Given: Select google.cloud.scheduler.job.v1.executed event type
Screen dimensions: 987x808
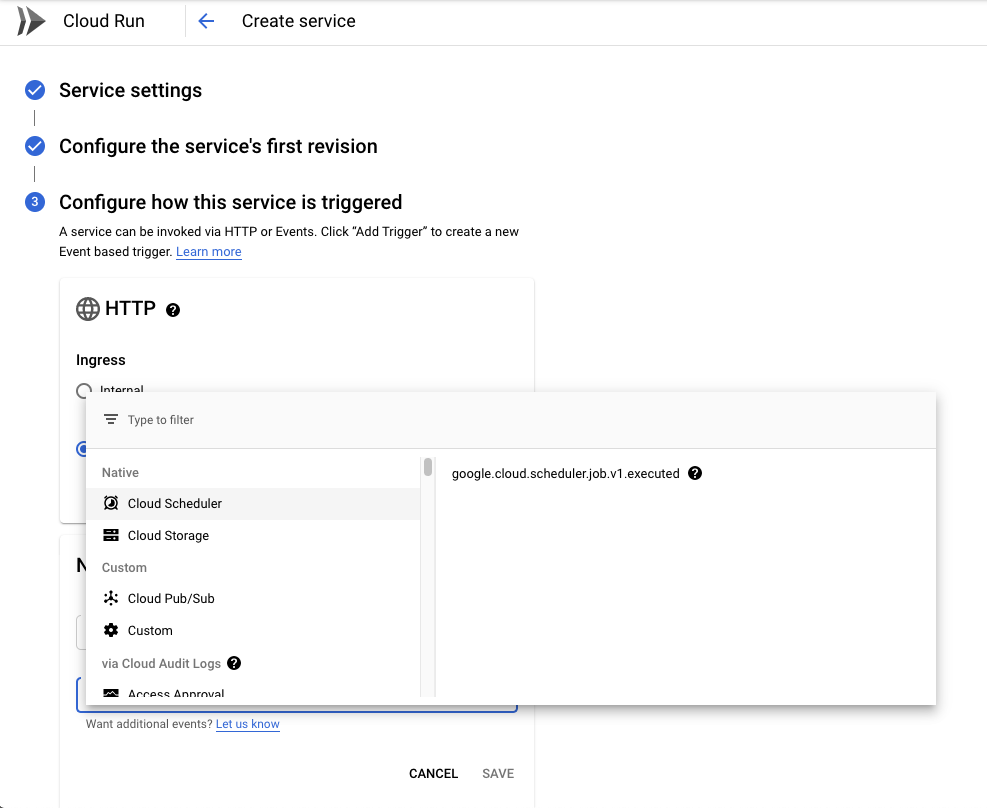Looking at the screenshot, I should coord(565,473).
